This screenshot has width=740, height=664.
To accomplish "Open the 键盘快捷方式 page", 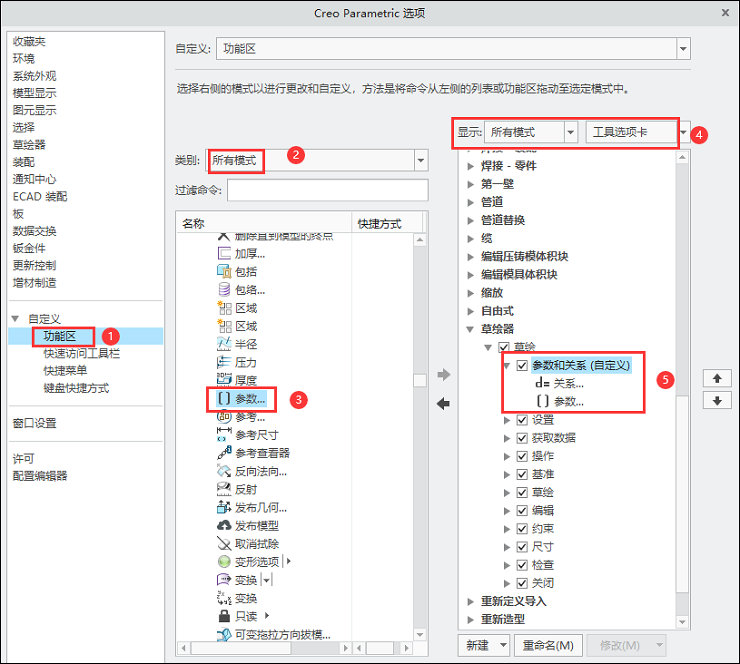I will coord(76,388).
